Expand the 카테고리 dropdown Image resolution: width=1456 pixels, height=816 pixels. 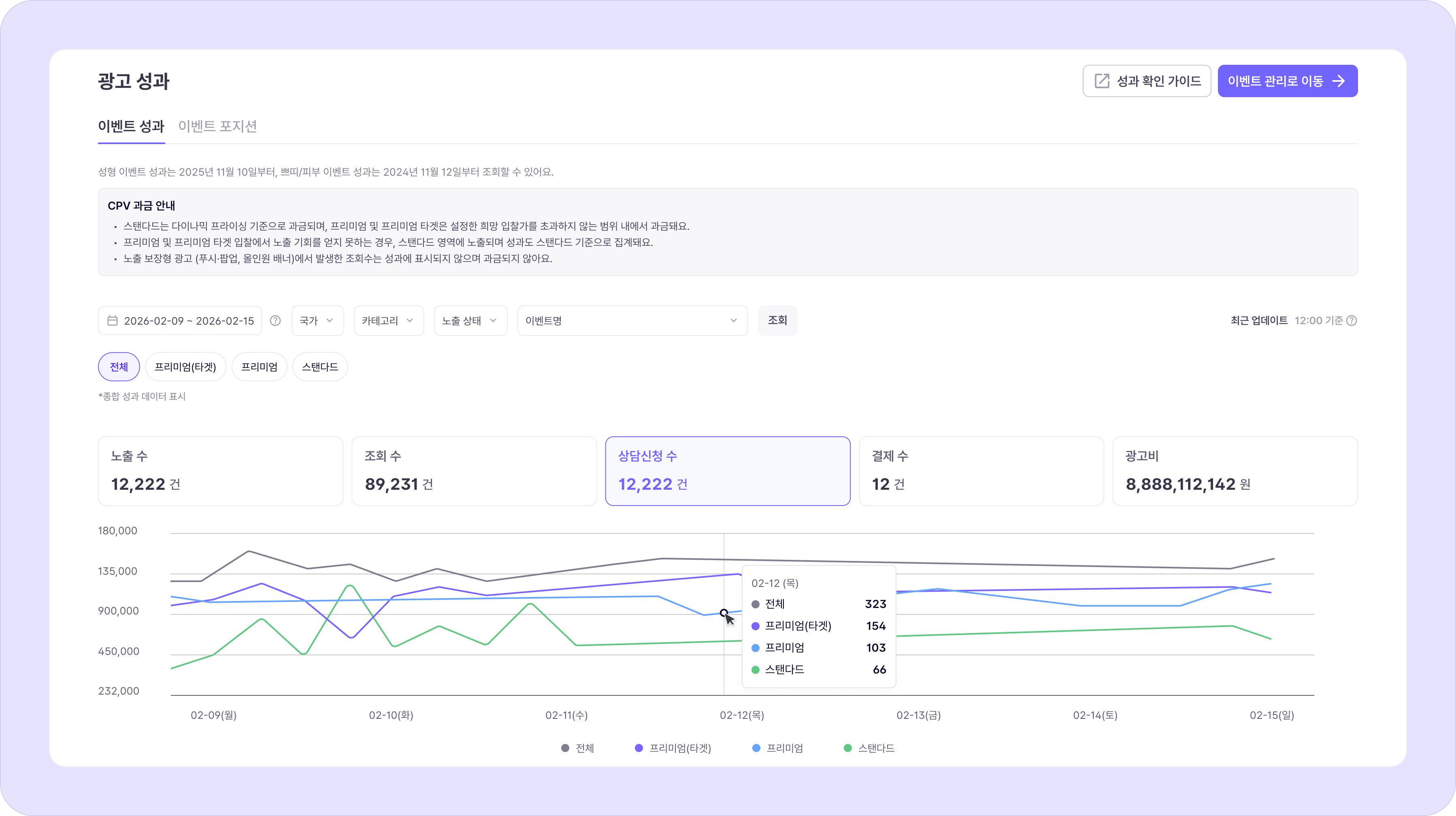[388, 321]
